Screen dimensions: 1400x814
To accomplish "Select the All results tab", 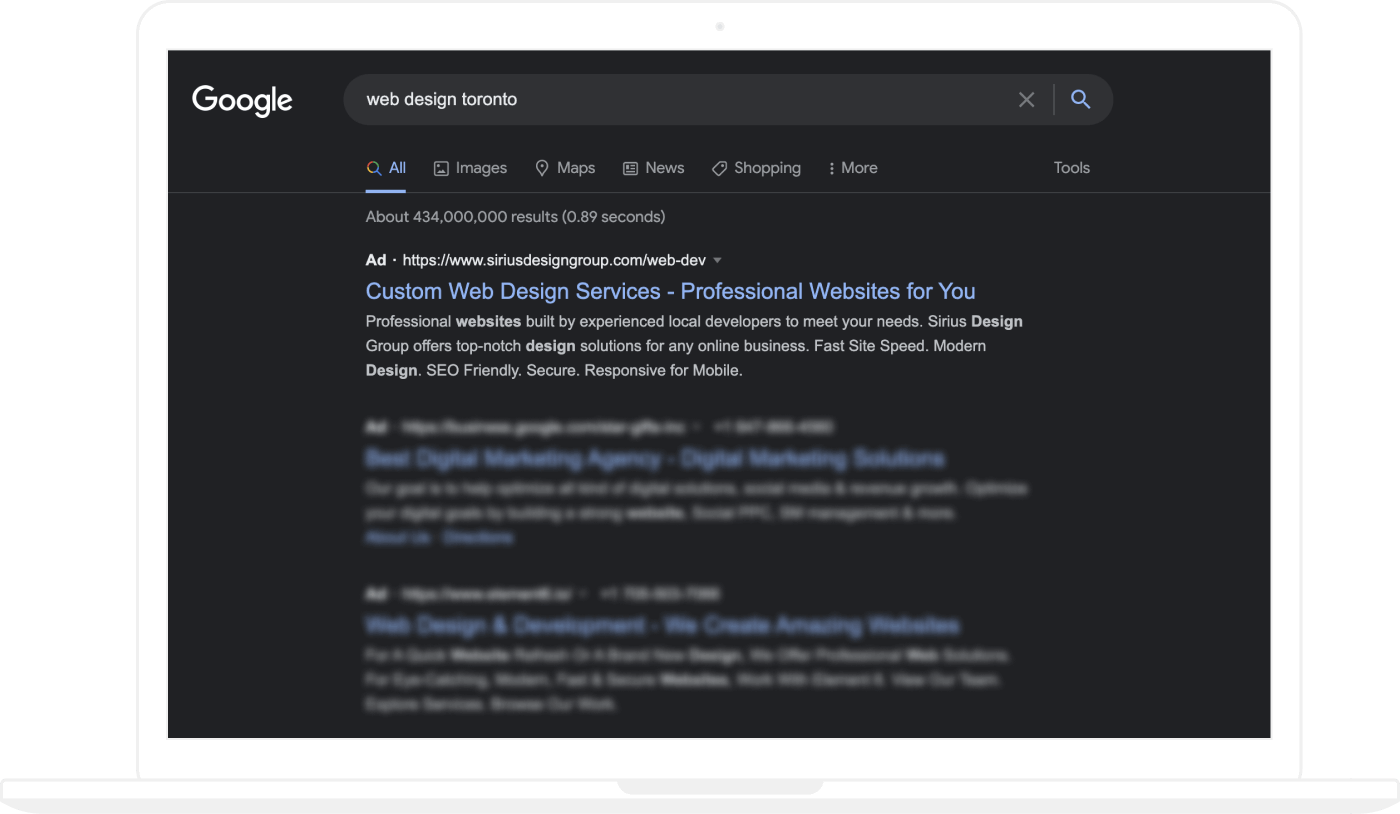I will pos(387,168).
